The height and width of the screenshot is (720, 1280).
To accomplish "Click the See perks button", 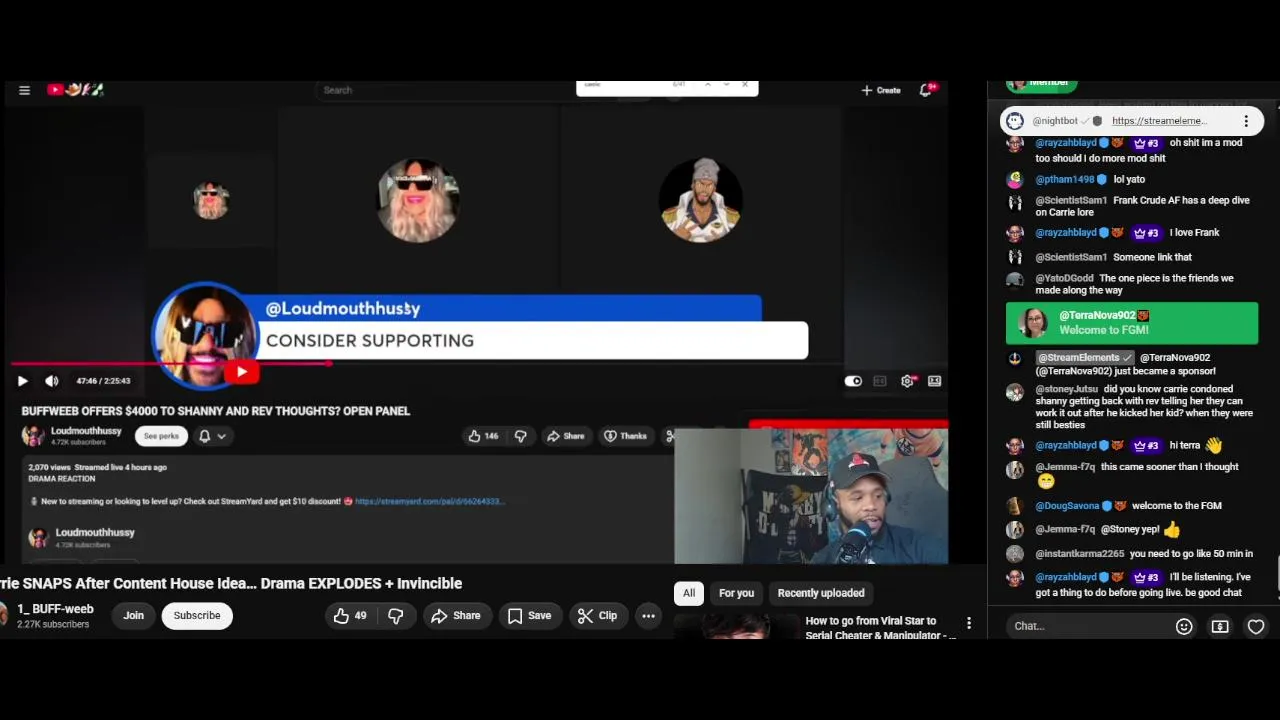I will (161, 436).
